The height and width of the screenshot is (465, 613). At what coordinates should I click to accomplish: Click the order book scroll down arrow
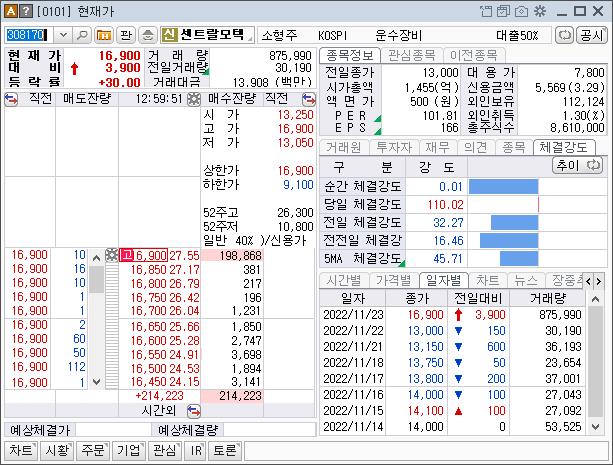pyautogui.click(x=97, y=381)
